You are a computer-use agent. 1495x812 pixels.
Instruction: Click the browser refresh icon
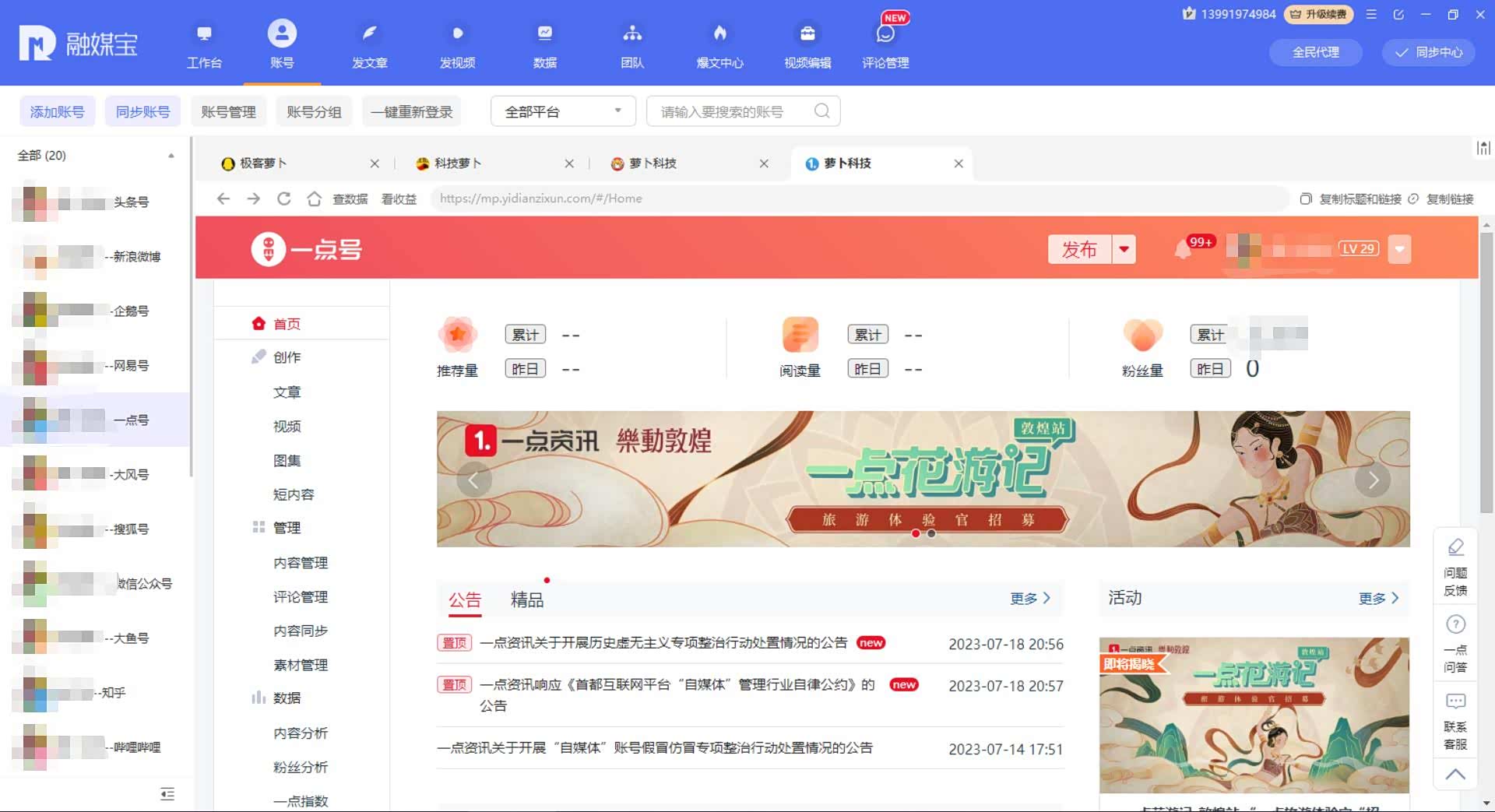tap(284, 199)
